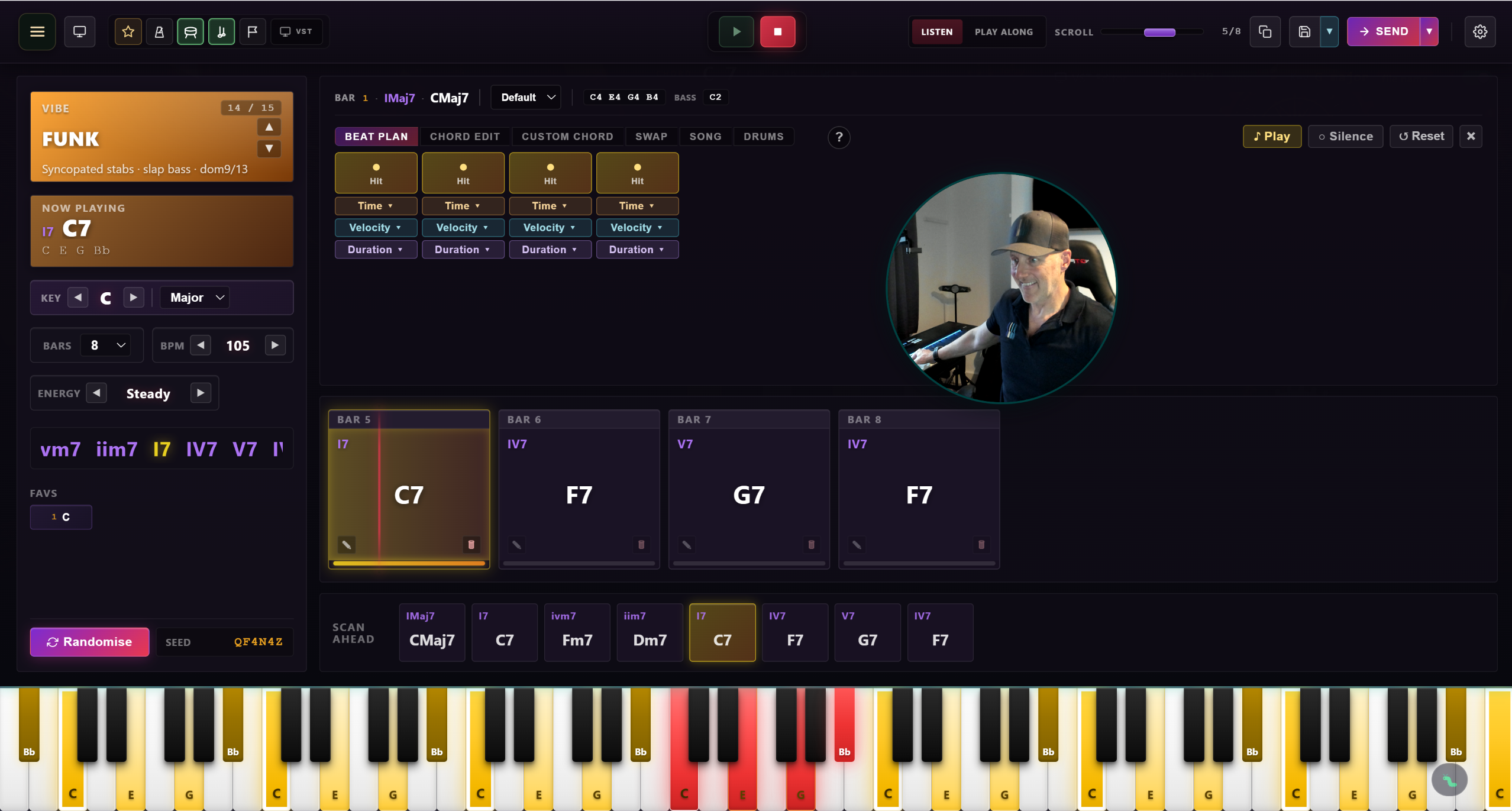Shift key down with left arrow
Viewport: 1512px width, 811px height.
tap(78, 297)
